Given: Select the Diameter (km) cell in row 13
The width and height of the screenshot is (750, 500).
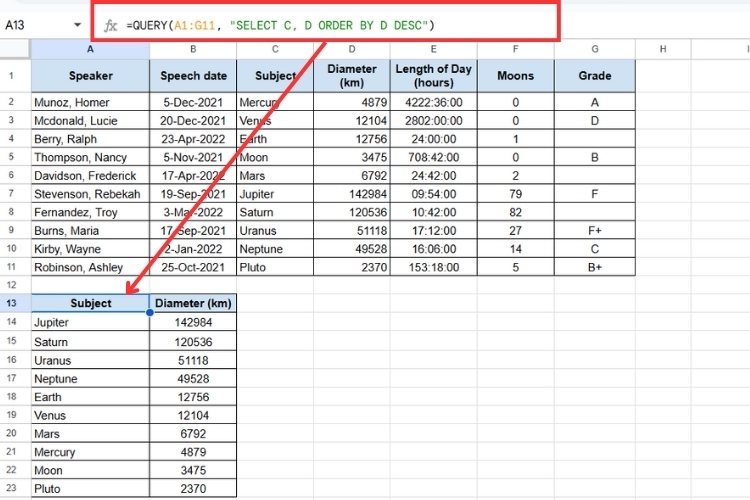Looking at the screenshot, I should pos(193,303).
